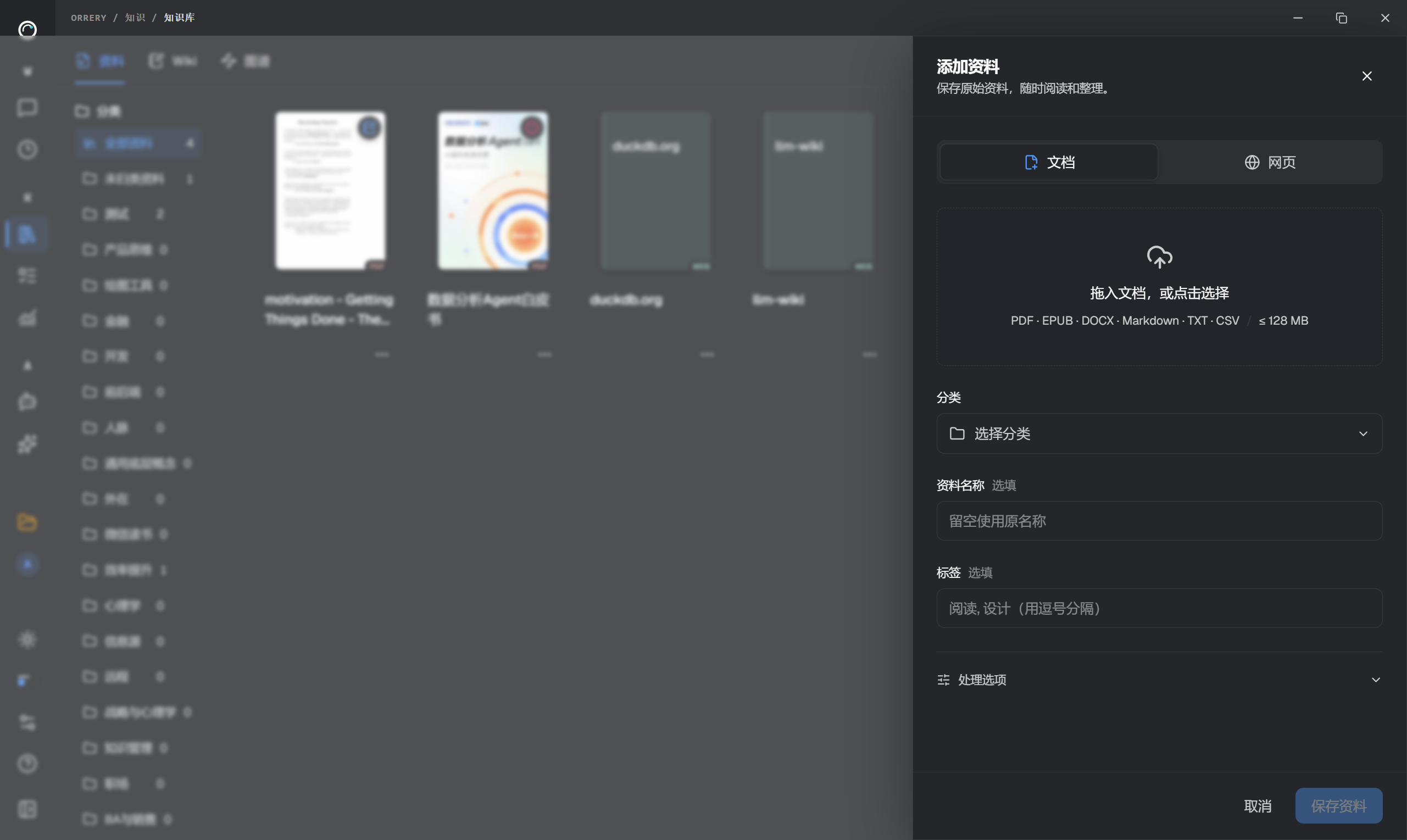Click the 拖入文档，或点击选择 text
This screenshot has height=840, width=1407.
1159,293
